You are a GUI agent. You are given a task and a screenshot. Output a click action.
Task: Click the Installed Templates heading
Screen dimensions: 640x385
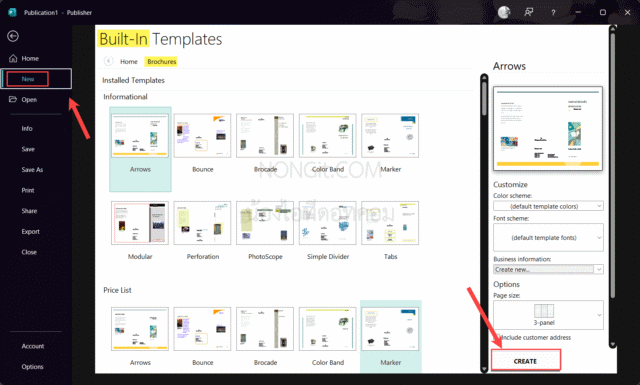coord(133,80)
